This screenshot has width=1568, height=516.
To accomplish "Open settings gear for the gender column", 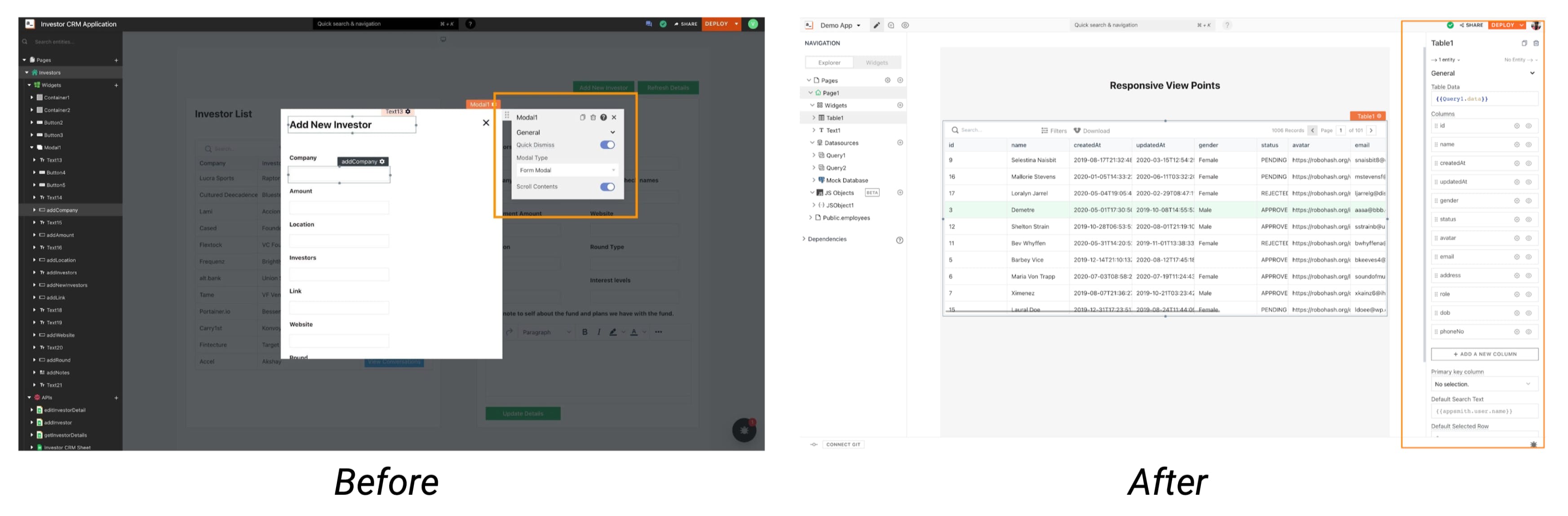I will coord(1517,201).
